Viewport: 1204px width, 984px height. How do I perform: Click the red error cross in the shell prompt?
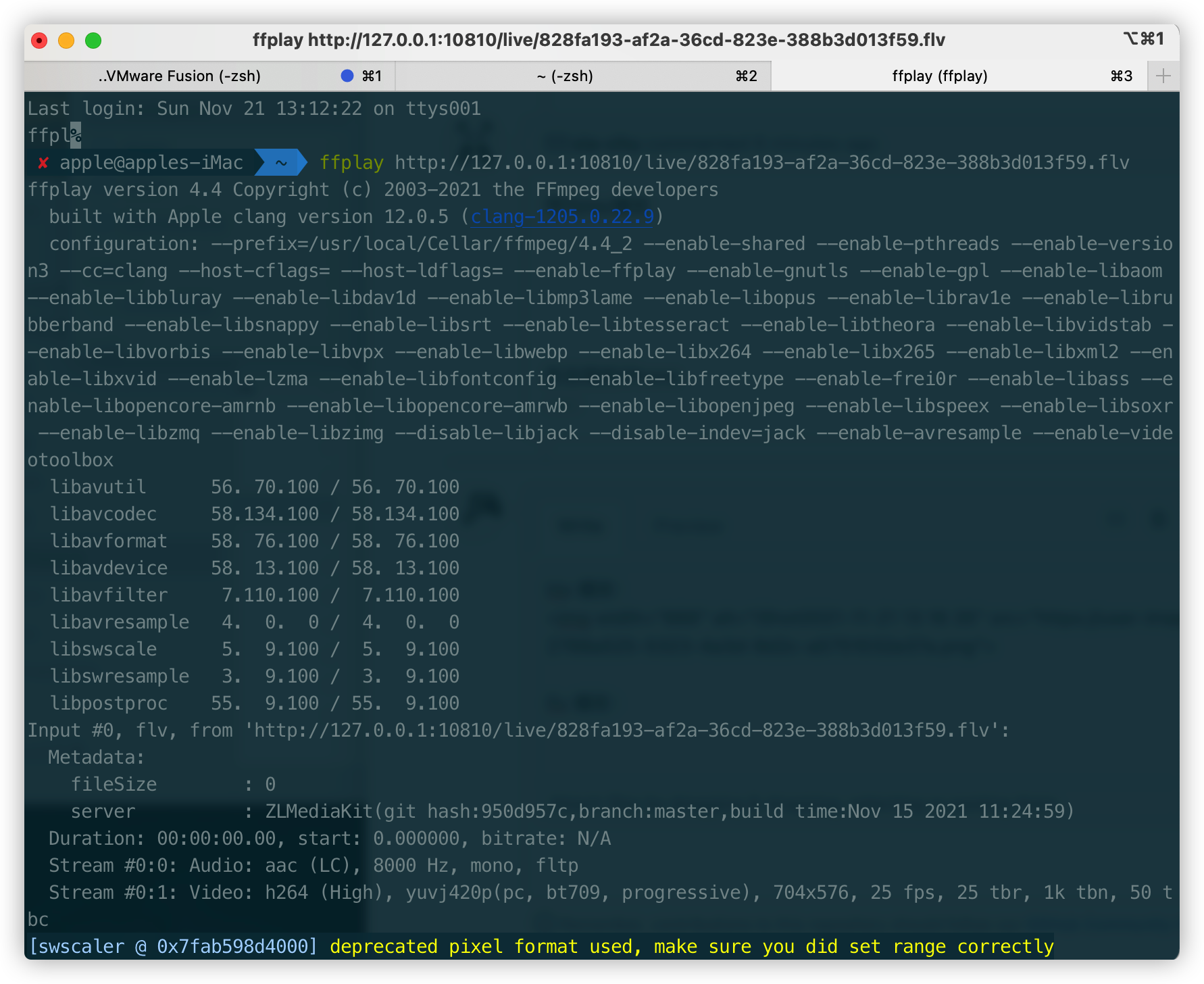(x=43, y=162)
